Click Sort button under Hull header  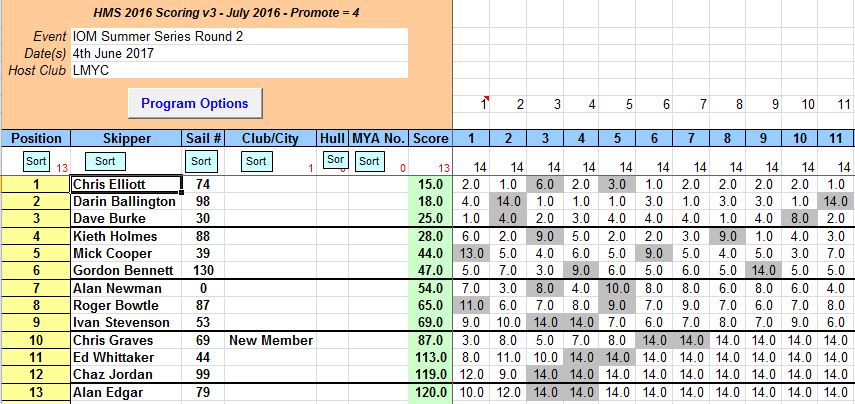pyautogui.click(x=334, y=160)
